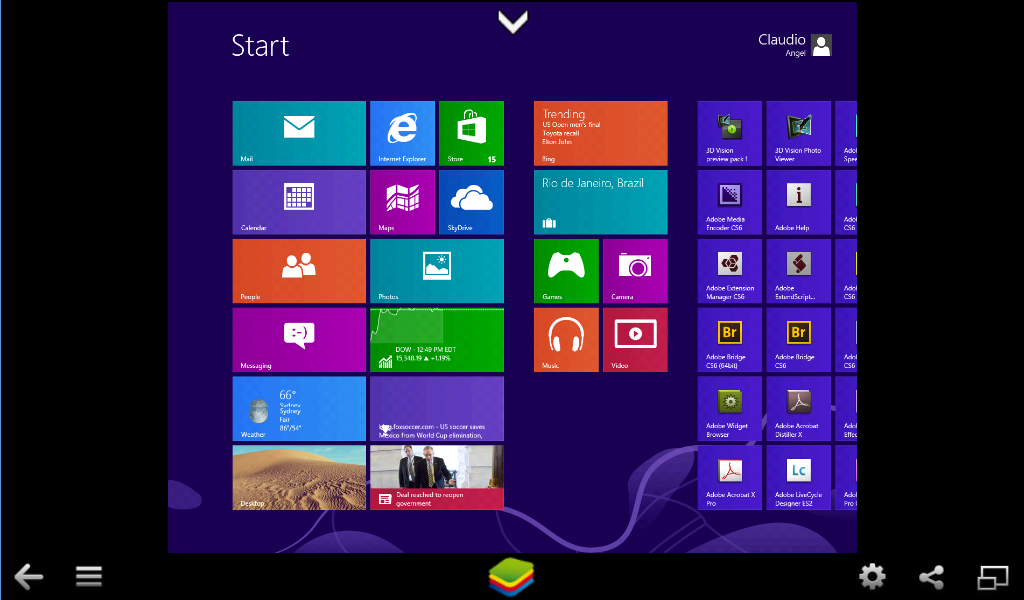Open the Photos tile
Screen dimensions: 1024x600
click(x=437, y=271)
